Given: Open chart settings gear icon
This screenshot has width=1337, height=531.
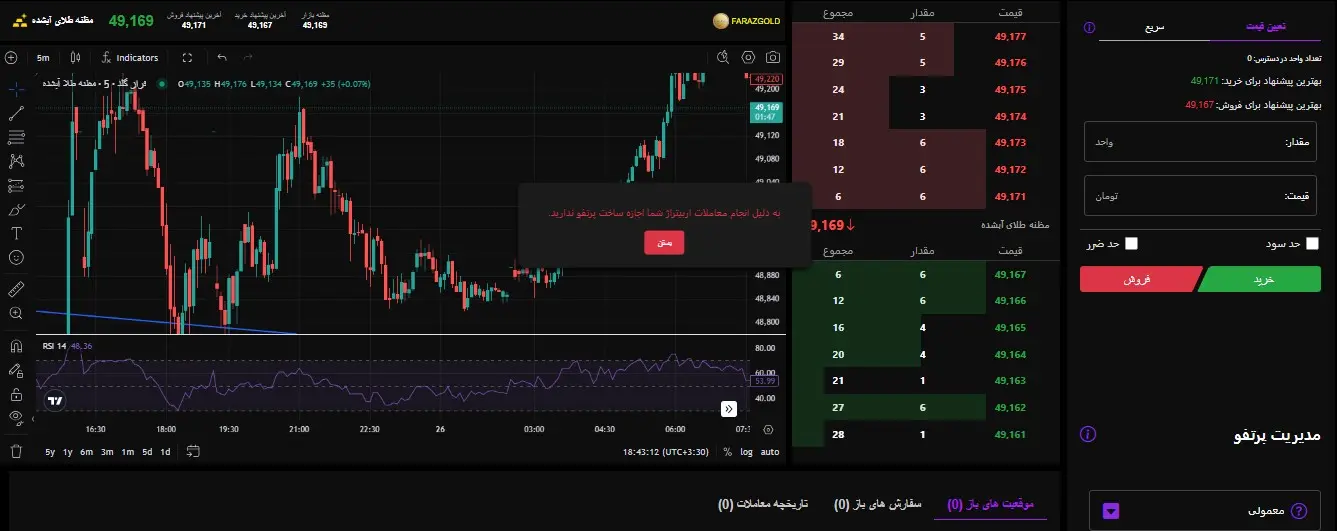Looking at the screenshot, I should [x=747, y=58].
